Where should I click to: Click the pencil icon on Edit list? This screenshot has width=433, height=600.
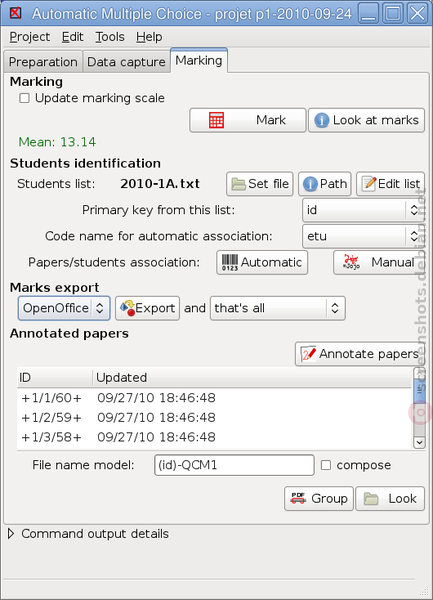(x=370, y=183)
